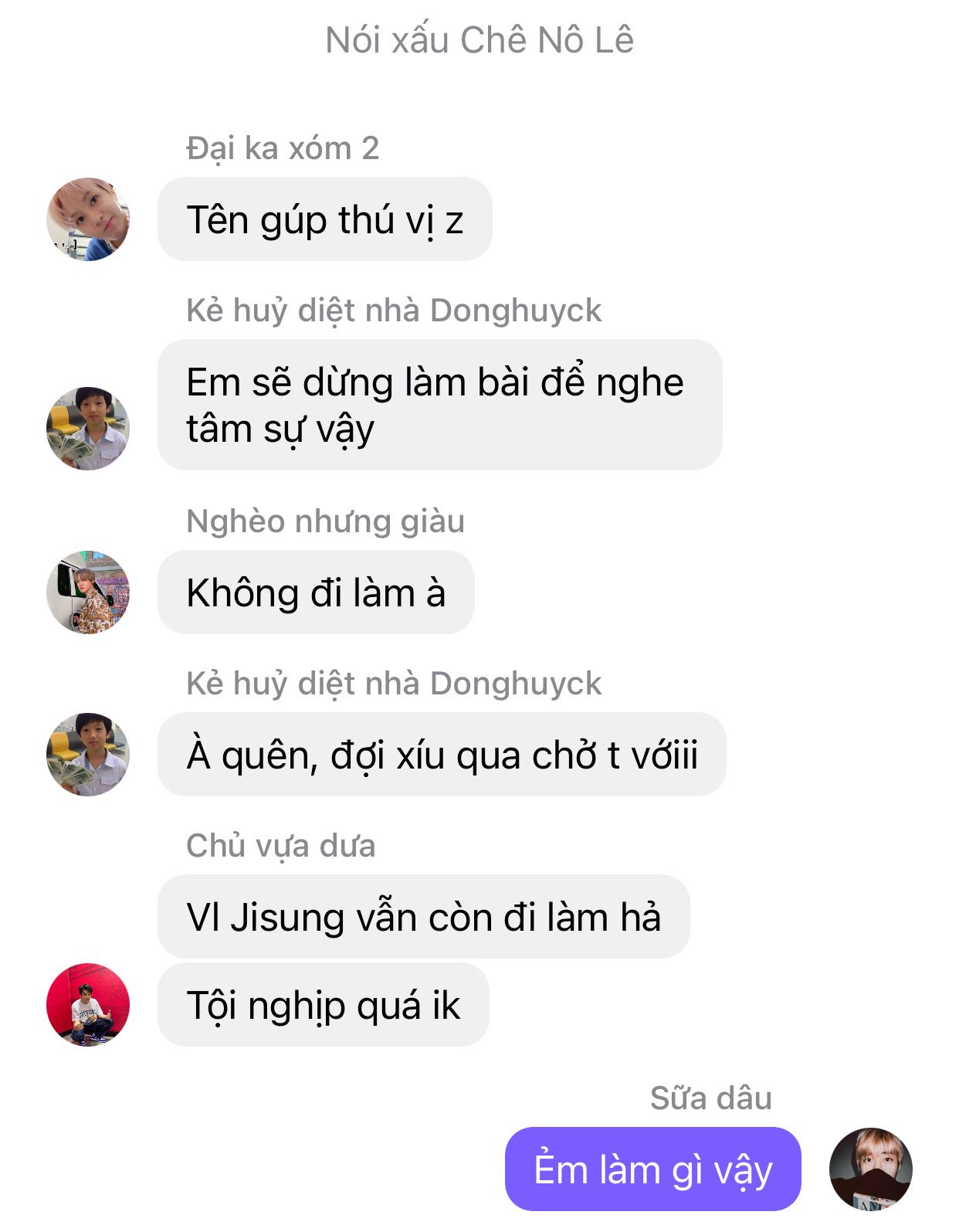
Task: Tap the avatar next to 'À quên, đợi xíu' message
Action: coord(88,754)
